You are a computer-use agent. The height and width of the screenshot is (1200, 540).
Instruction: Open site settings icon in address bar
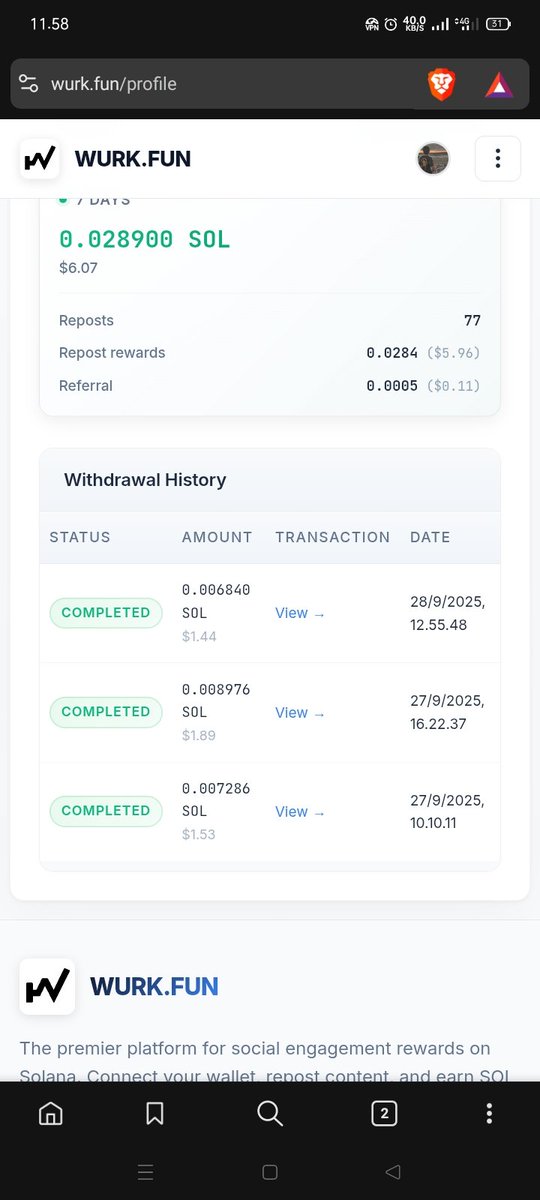[x=28, y=84]
